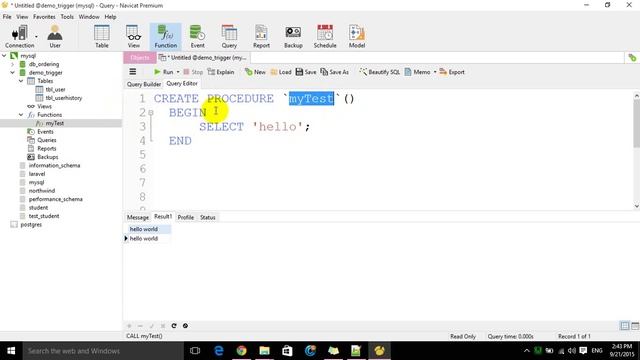Switch to the Status tab
640x360 pixels.
(x=208, y=218)
